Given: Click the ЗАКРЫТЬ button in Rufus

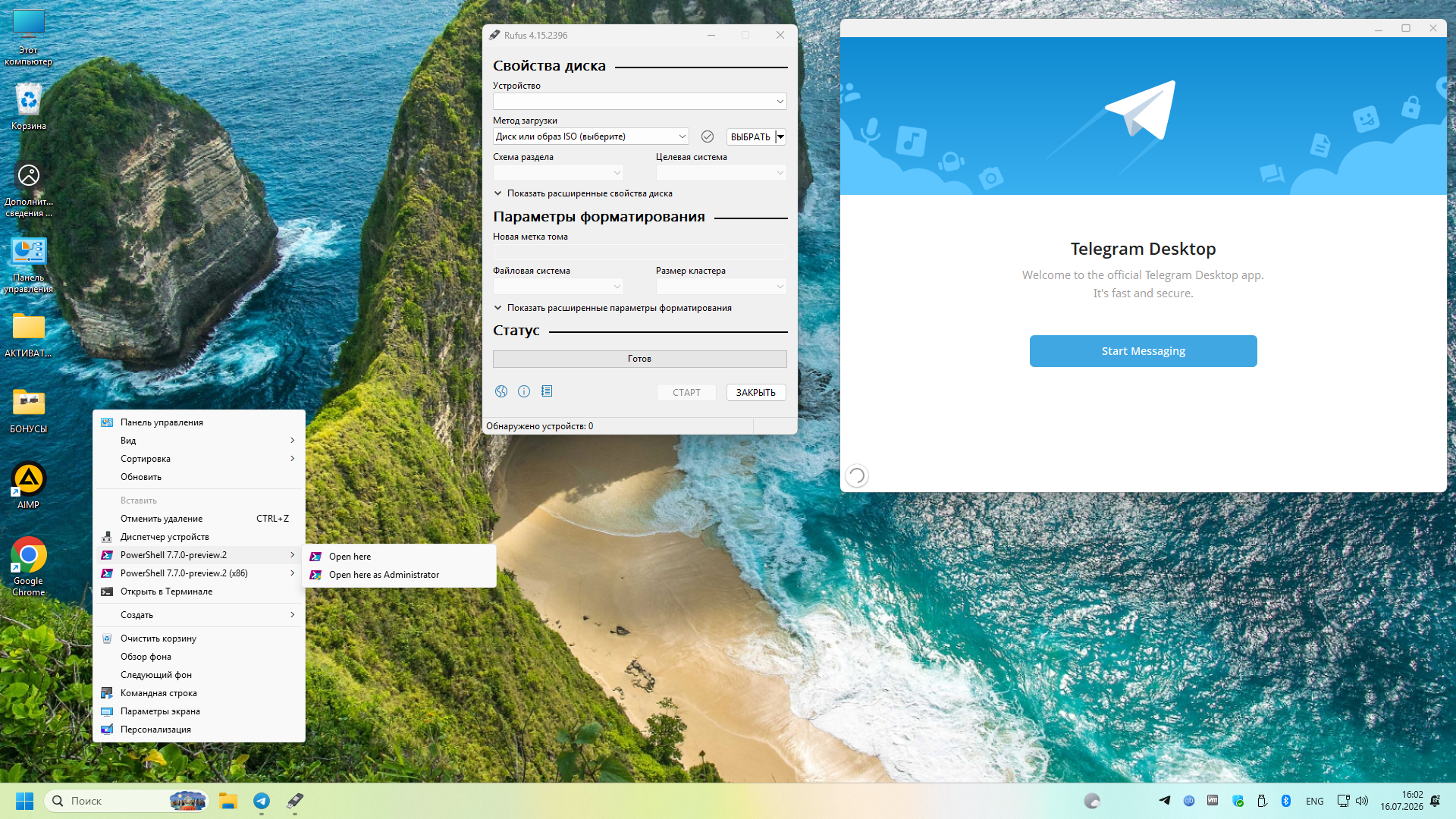Looking at the screenshot, I should click(x=756, y=392).
